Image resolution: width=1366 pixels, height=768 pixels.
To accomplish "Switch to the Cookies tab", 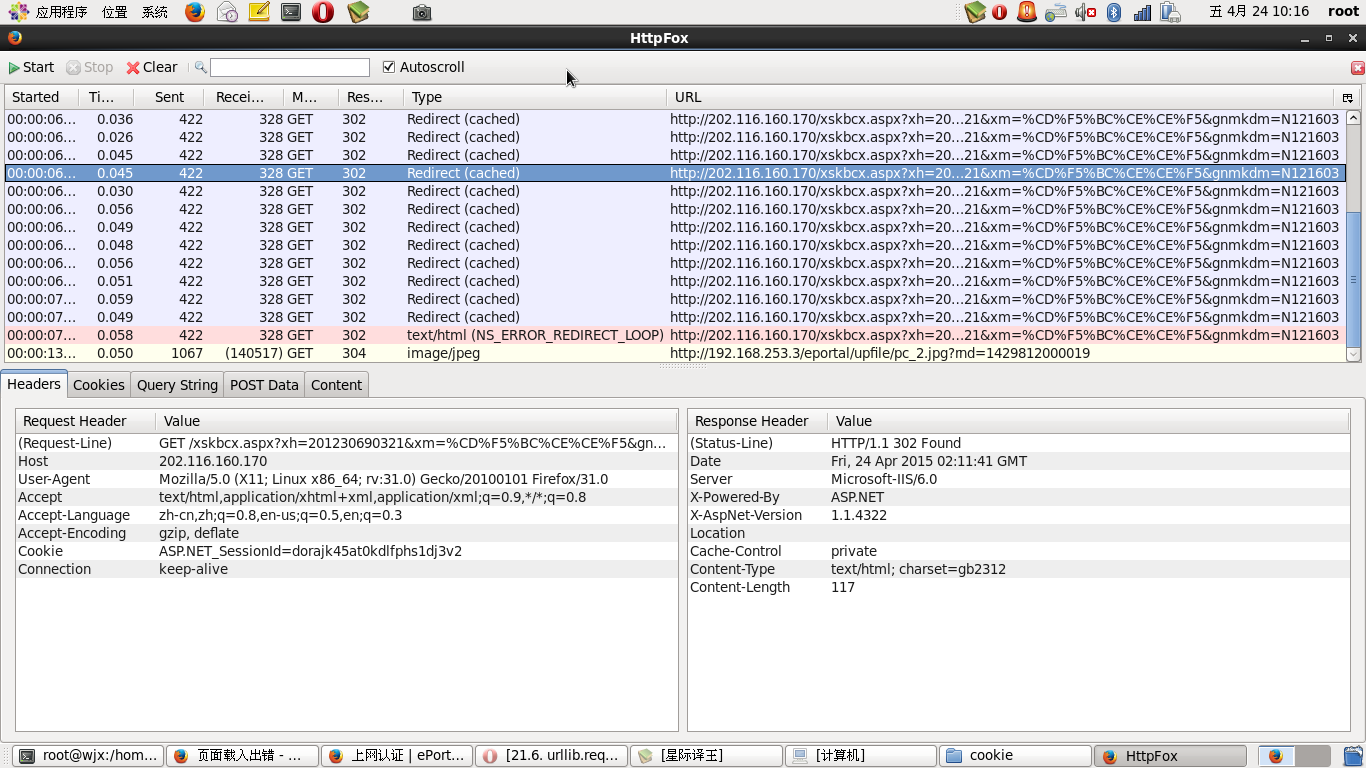I will click(x=99, y=385).
